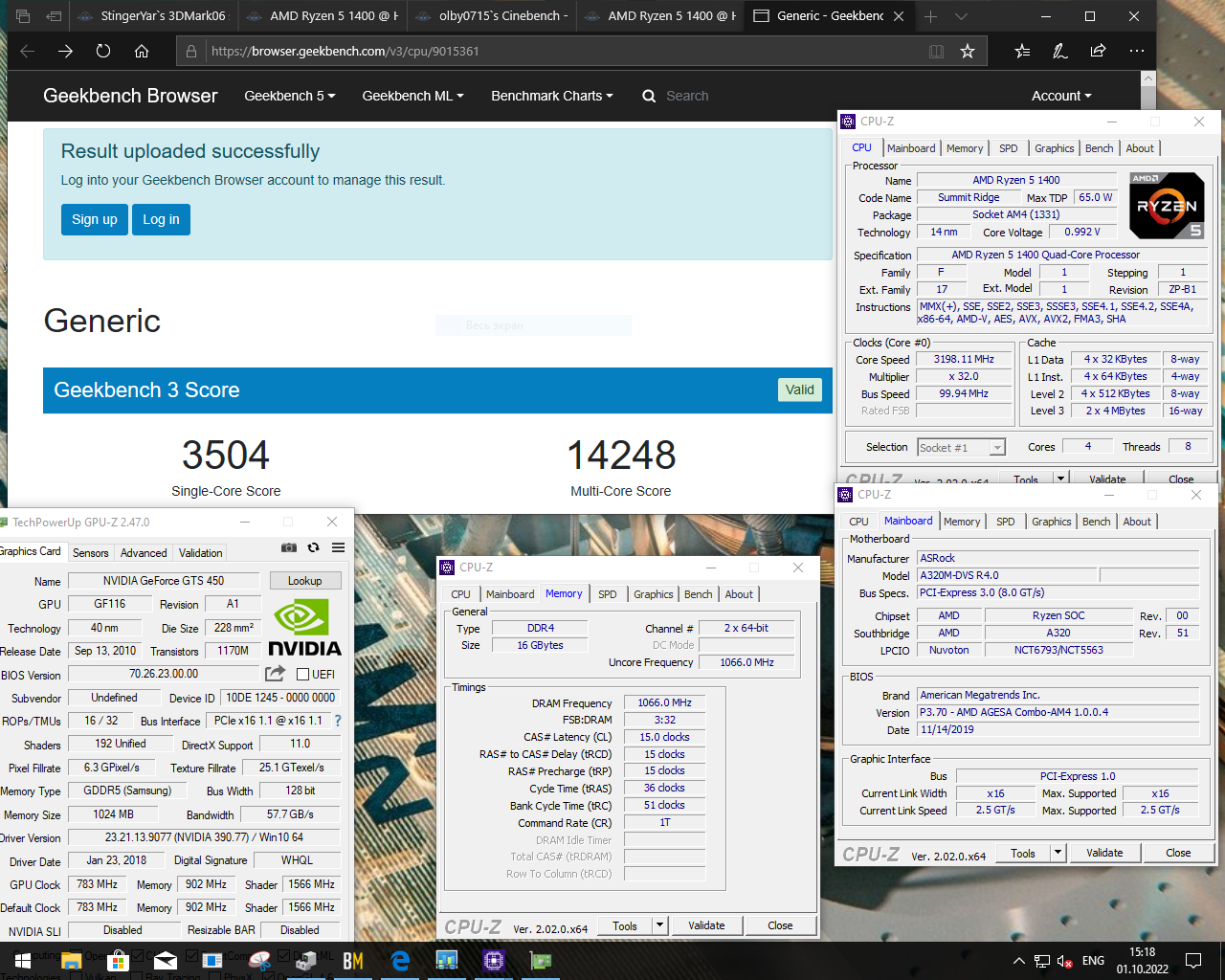Switch to the StingerYar's 3DMark06 tab

(x=153, y=16)
